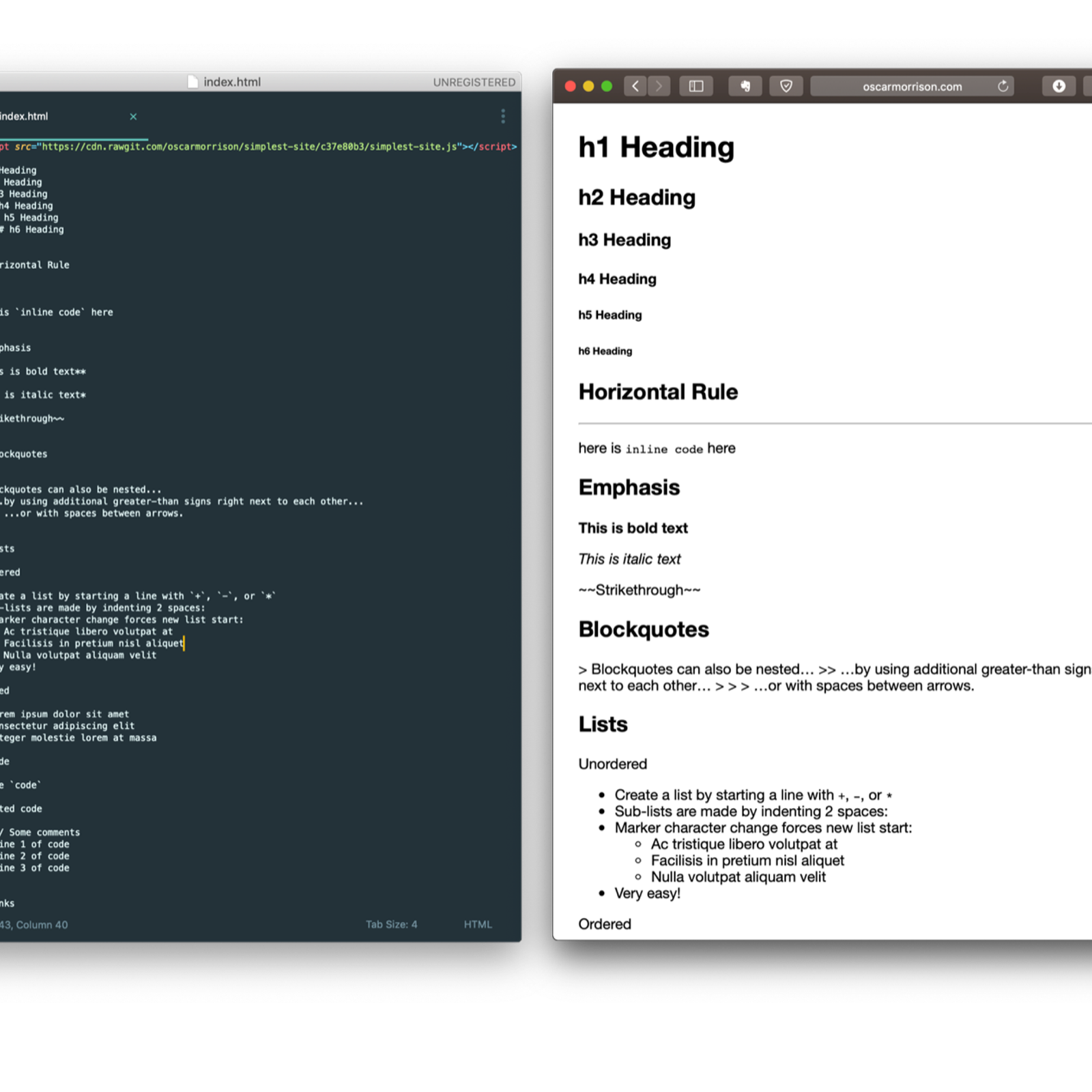Show Safari downloads list
This screenshot has height=1092, width=1092.
pos(1059,86)
